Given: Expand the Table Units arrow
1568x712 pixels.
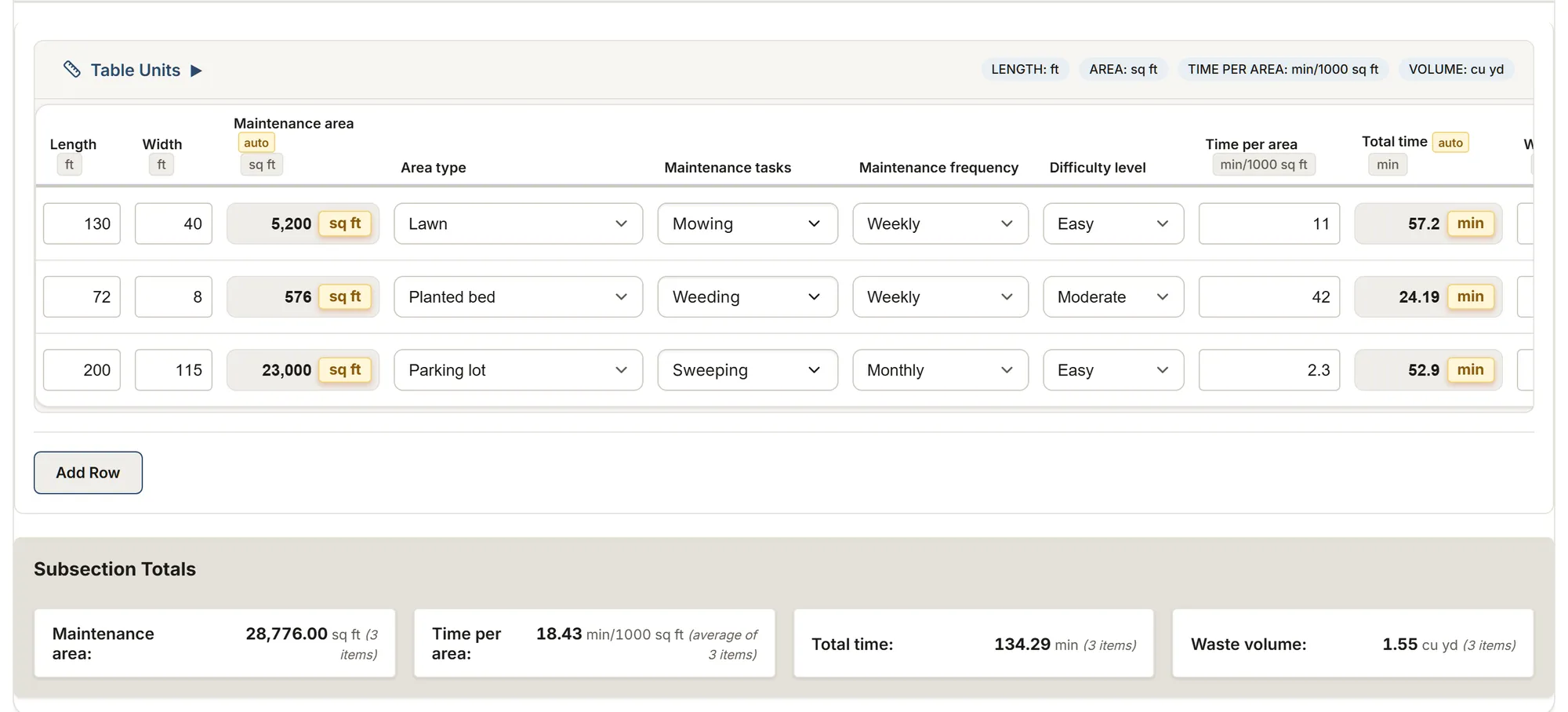Looking at the screenshot, I should coord(196,71).
